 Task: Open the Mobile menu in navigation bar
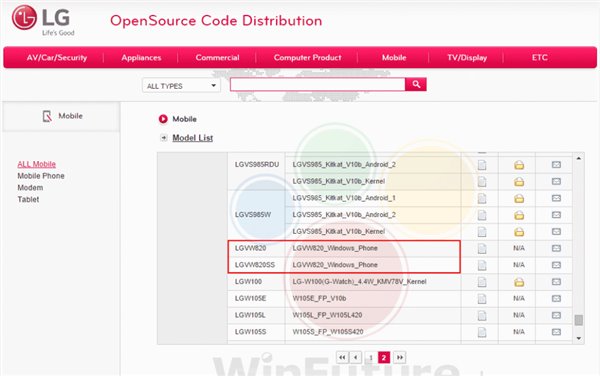point(394,58)
